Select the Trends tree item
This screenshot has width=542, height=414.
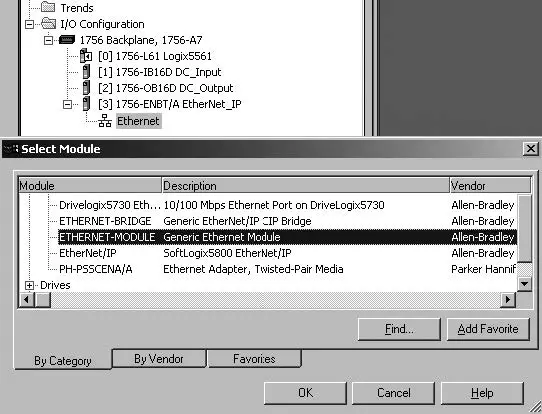point(77,8)
